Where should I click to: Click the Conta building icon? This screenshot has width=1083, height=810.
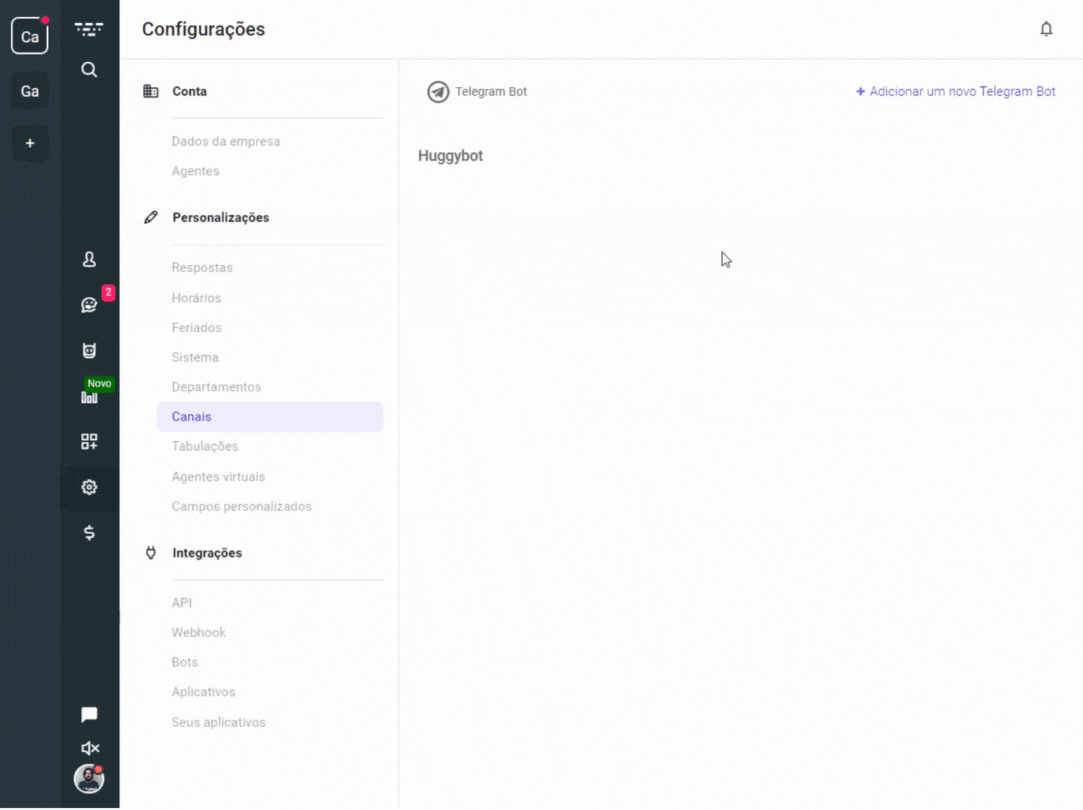click(151, 91)
